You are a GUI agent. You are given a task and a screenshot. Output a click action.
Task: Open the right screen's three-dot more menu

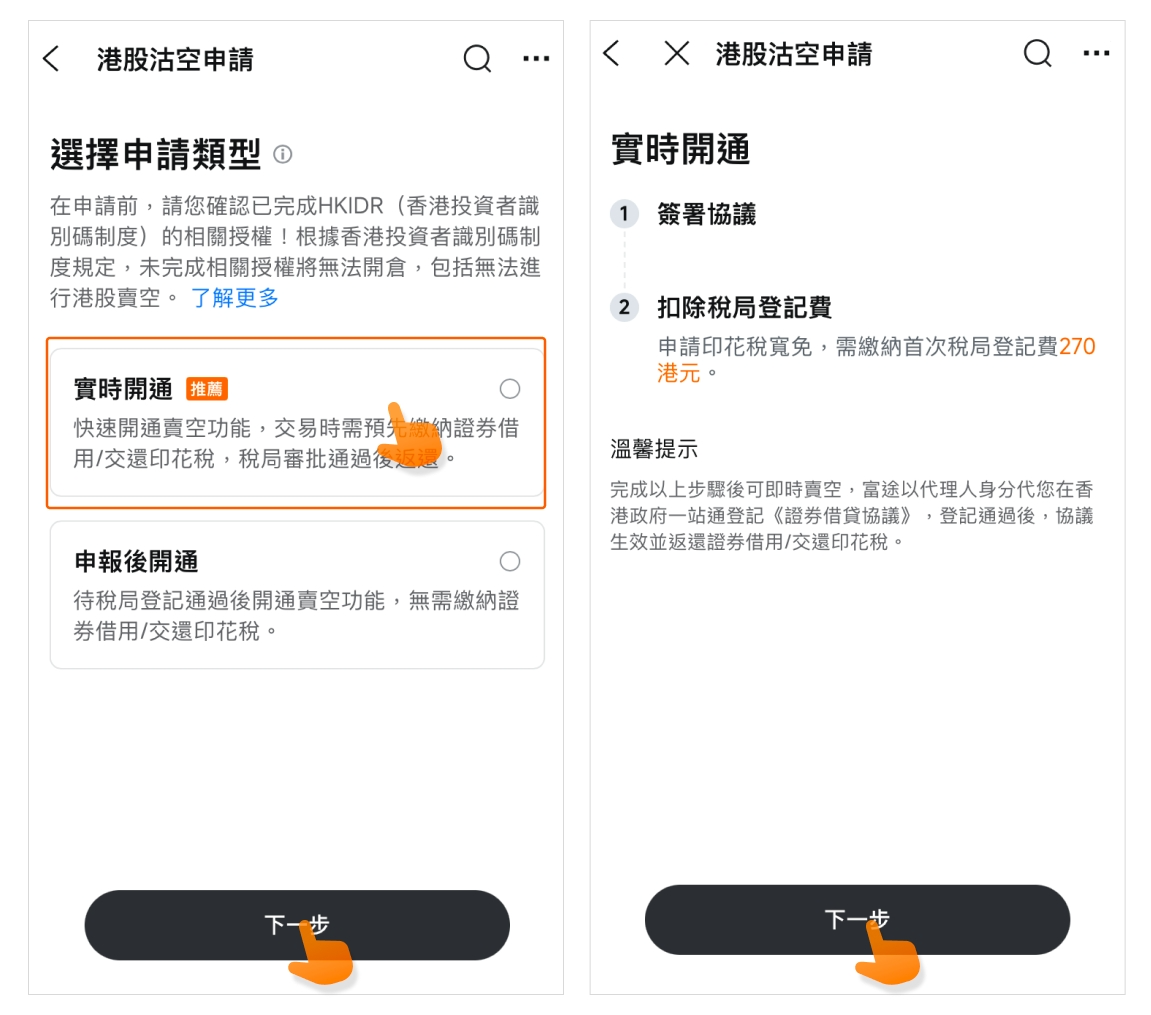1096,53
